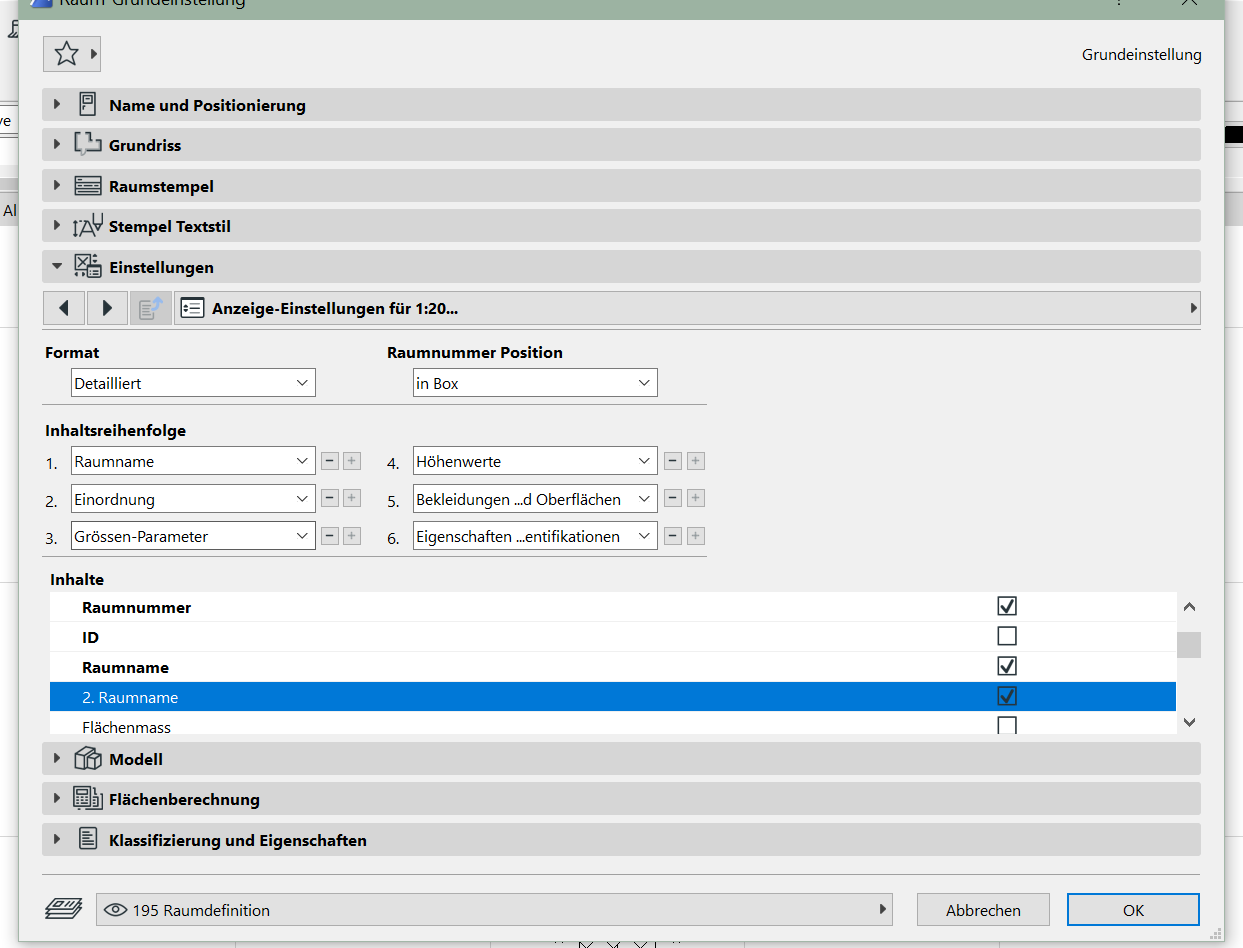Image resolution: width=1243 pixels, height=948 pixels.
Task: Click the Modell panel cube icon
Action: pos(88,759)
